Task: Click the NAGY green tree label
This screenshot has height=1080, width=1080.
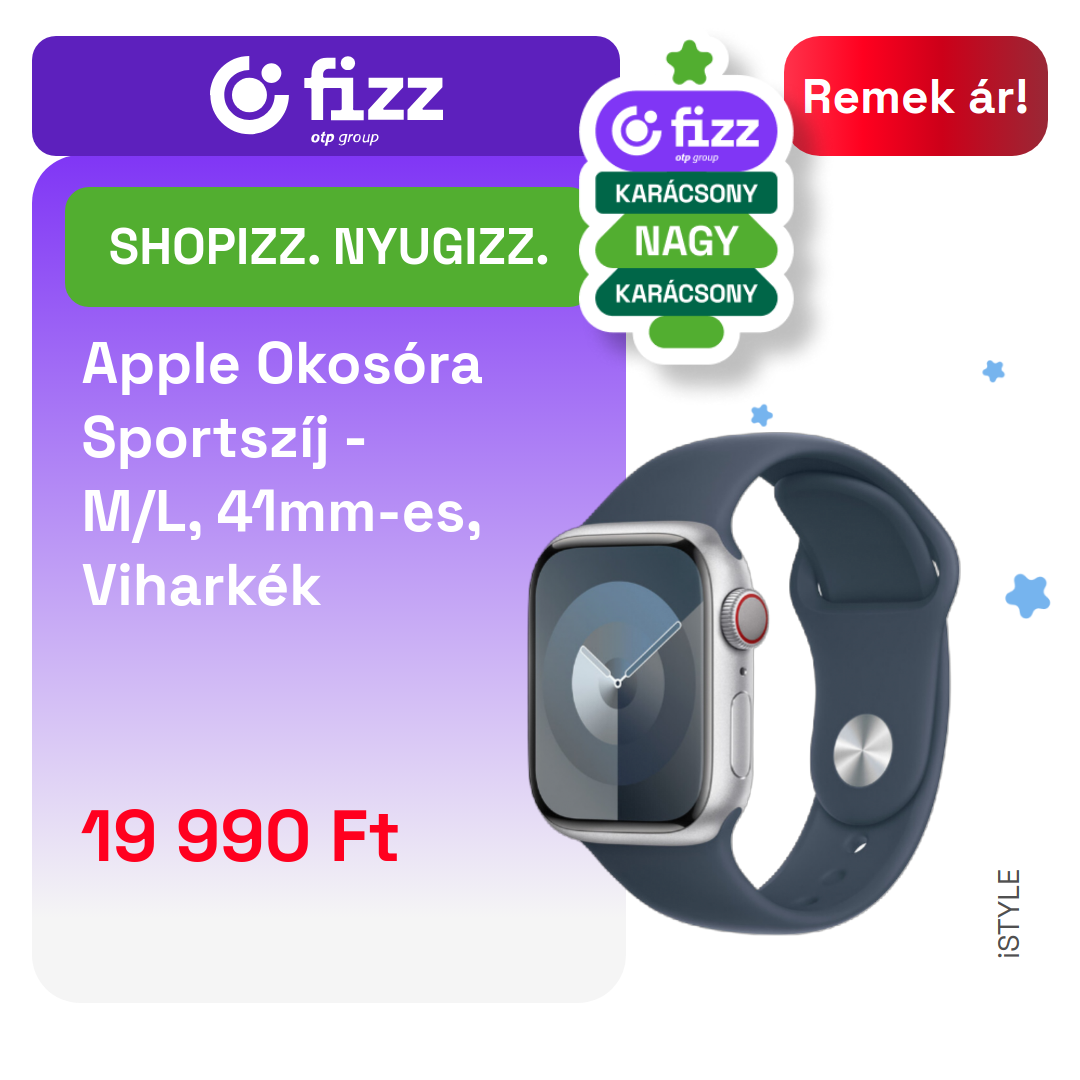Action: [x=686, y=242]
